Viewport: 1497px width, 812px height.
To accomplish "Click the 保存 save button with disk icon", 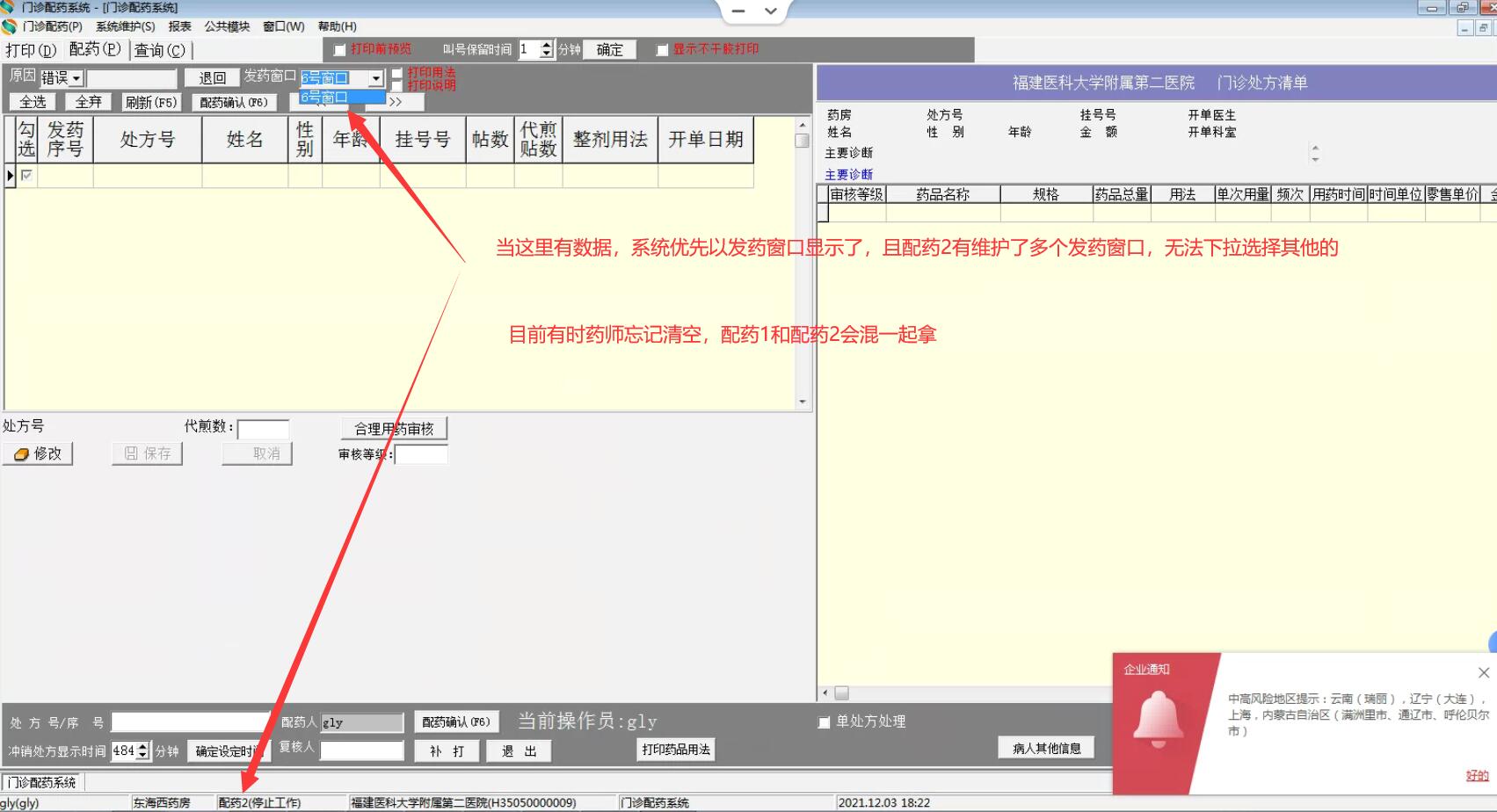I will point(147,453).
